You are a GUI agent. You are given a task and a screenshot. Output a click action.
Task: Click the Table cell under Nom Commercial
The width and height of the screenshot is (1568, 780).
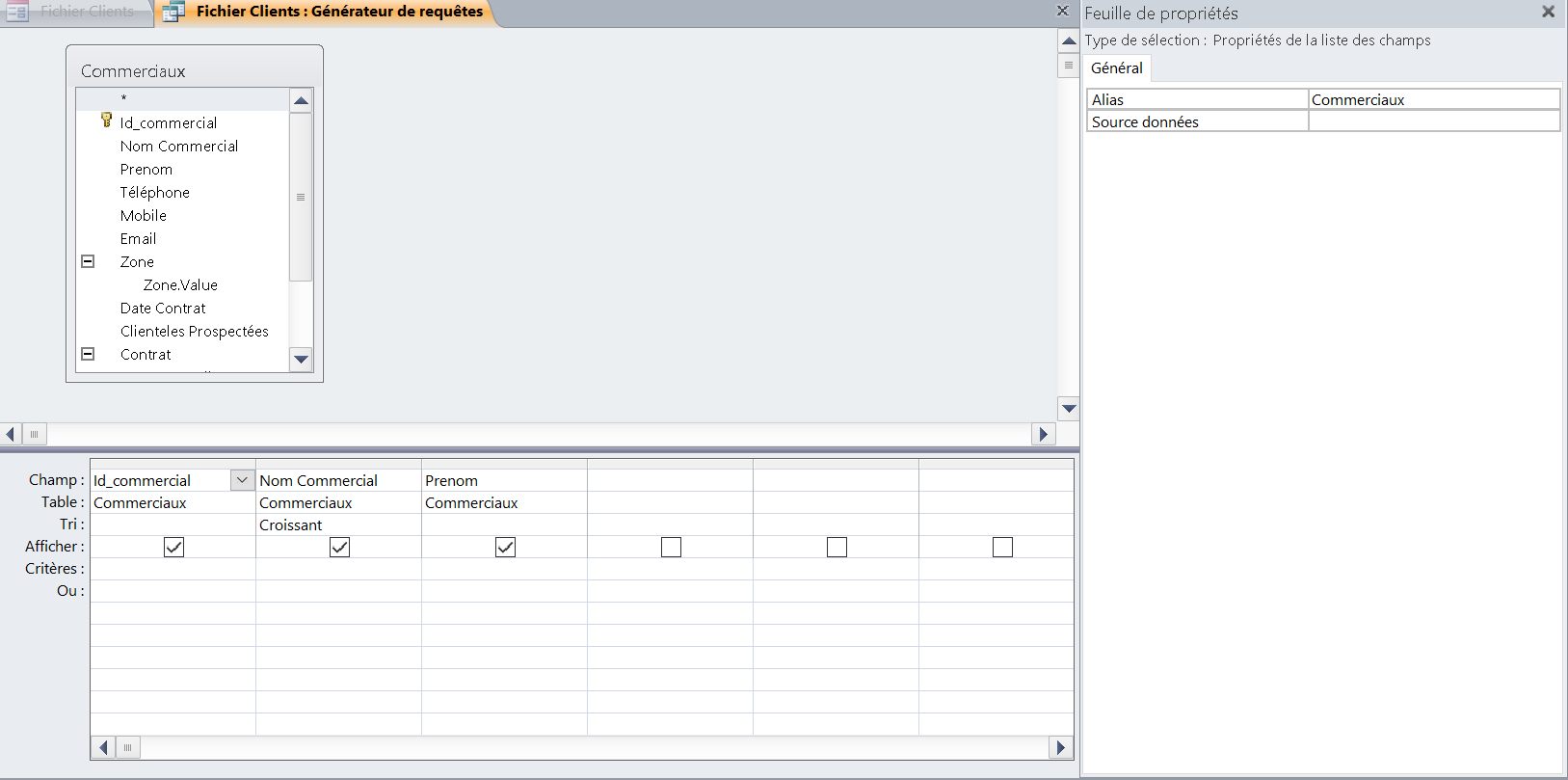pos(338,502)
